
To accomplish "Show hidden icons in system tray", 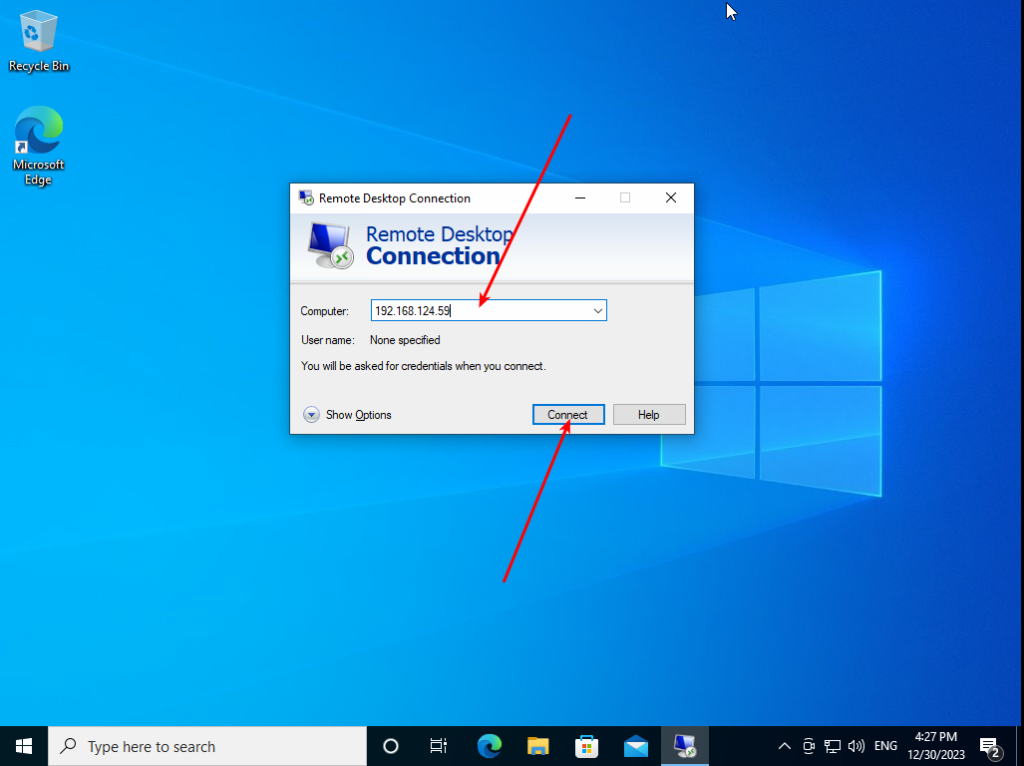I will [x=784, y=746].
